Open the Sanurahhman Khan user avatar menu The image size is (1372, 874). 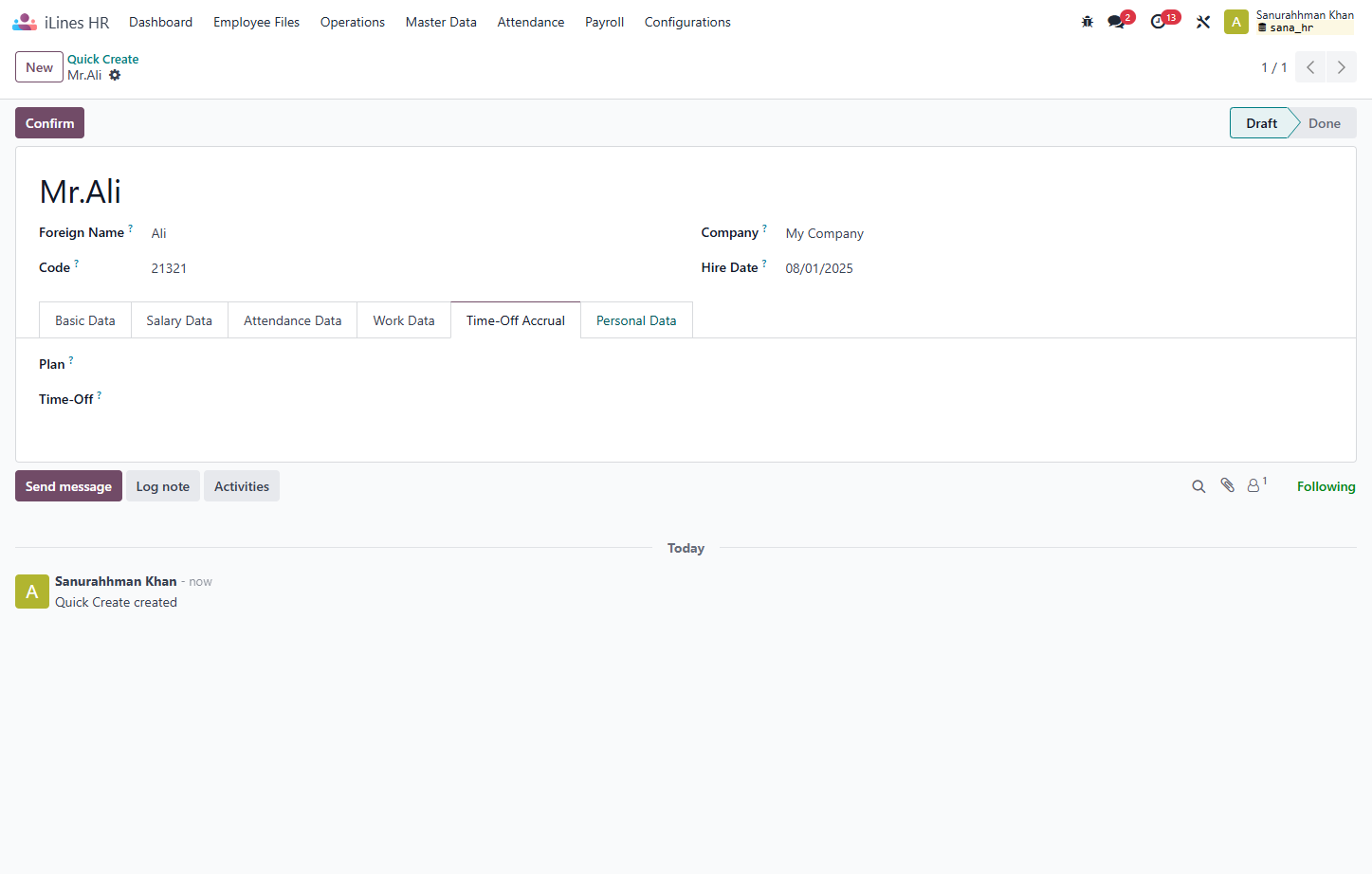[1236, 22]
